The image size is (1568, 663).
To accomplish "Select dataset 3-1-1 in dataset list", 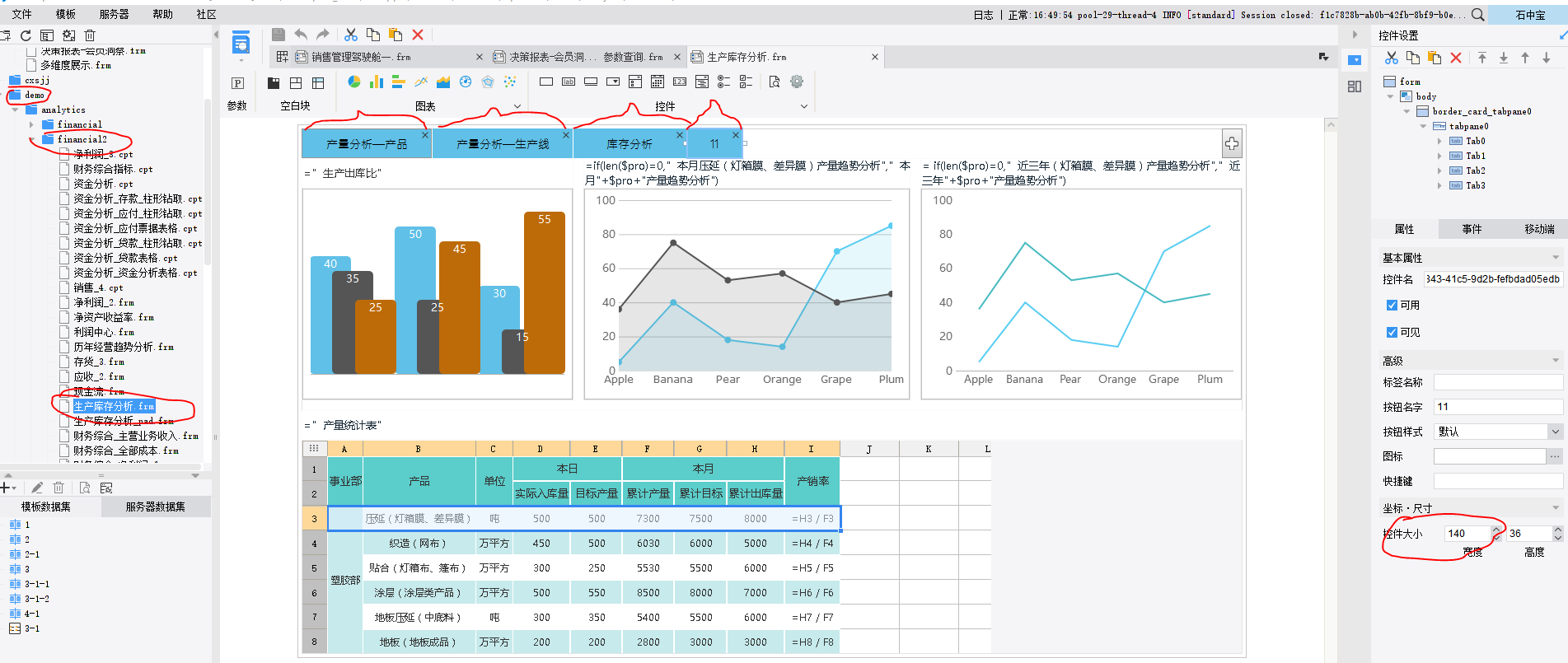I will pos(37,584).
